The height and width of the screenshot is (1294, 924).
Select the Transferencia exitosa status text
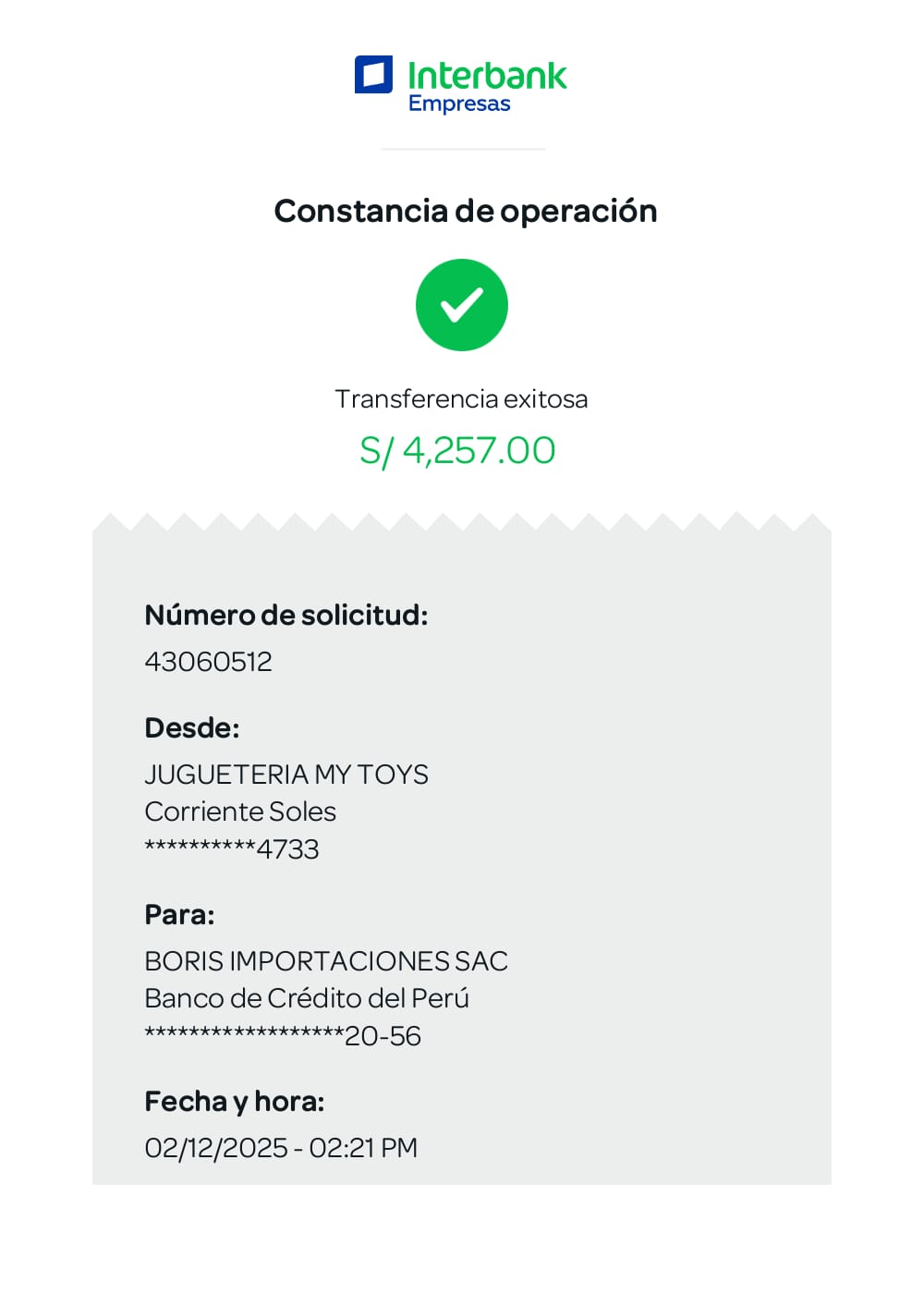461,399
